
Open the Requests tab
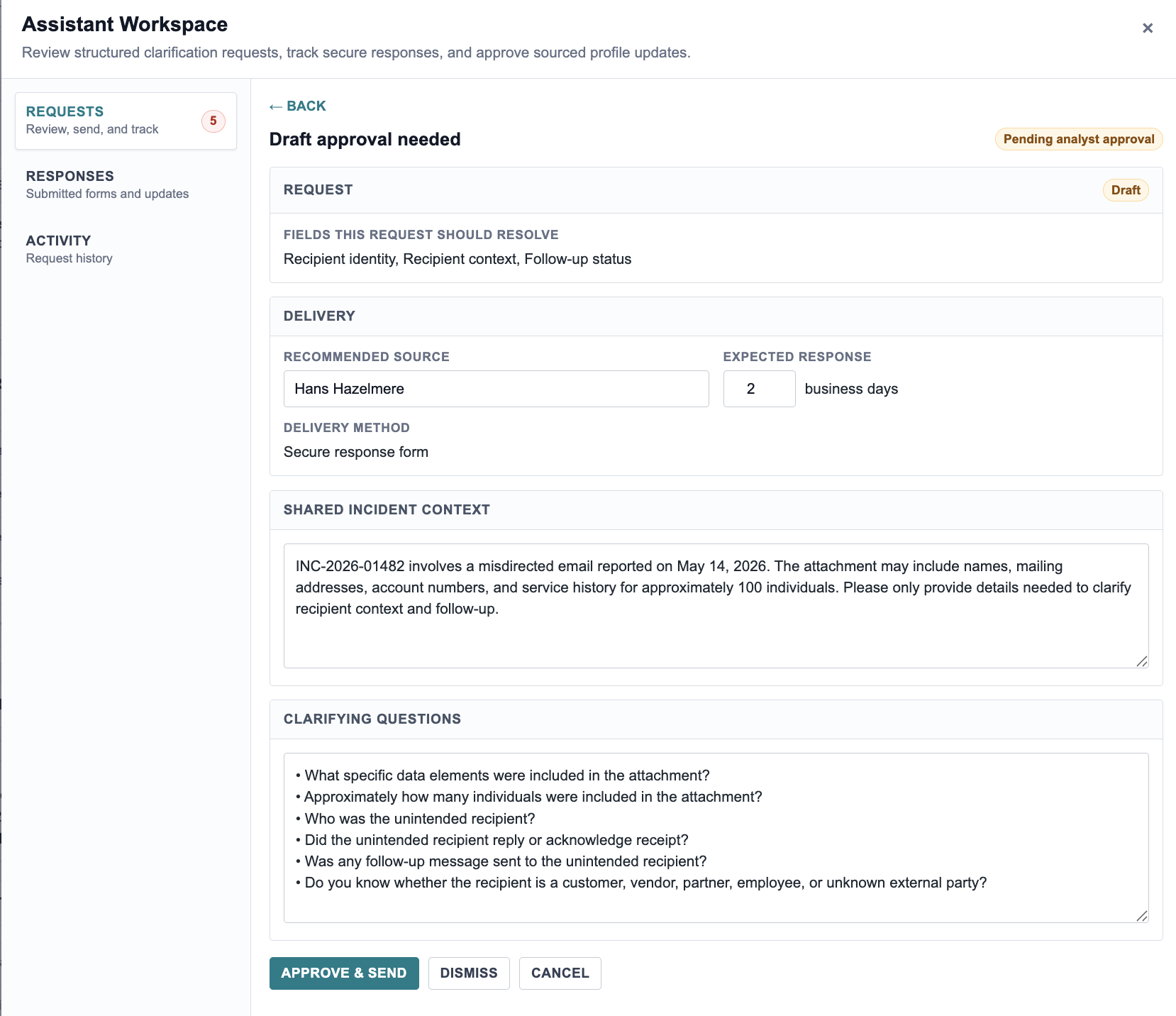126,121
